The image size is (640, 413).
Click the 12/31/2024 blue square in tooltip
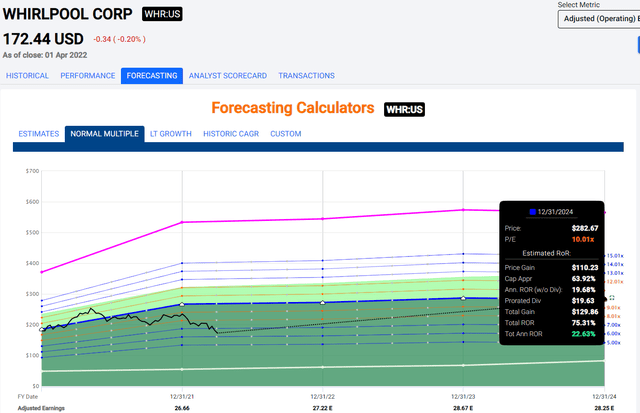[532, 212]
